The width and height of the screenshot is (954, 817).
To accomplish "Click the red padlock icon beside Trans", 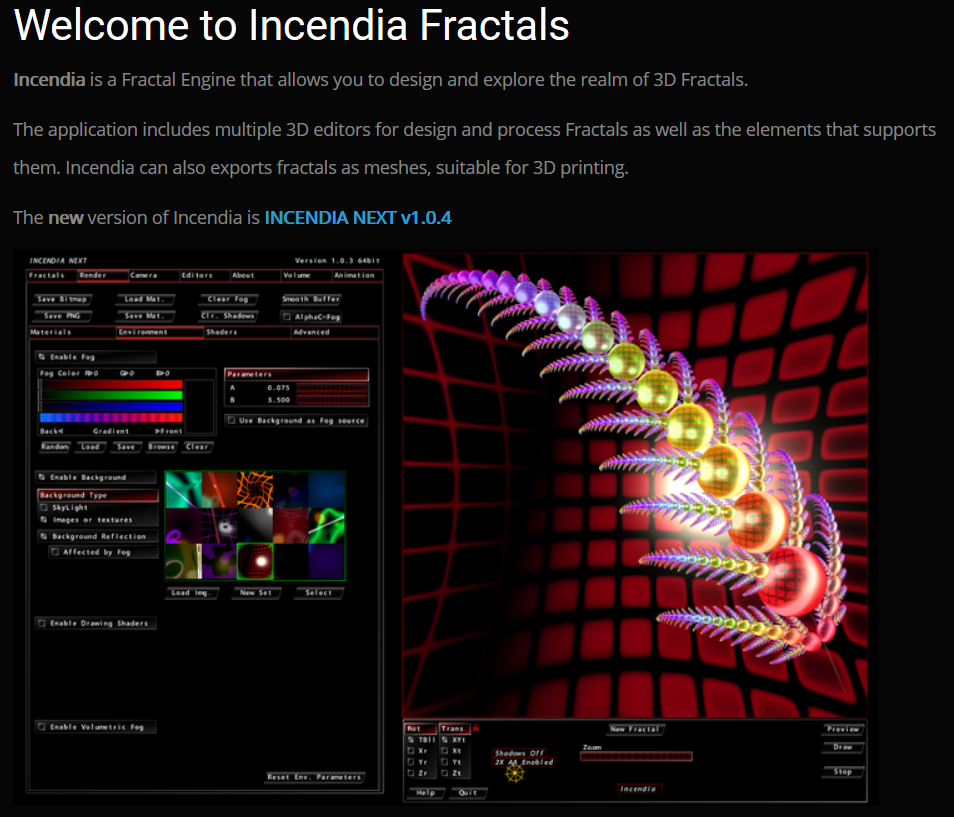I will pyautogui.click(x=476, y=728).
